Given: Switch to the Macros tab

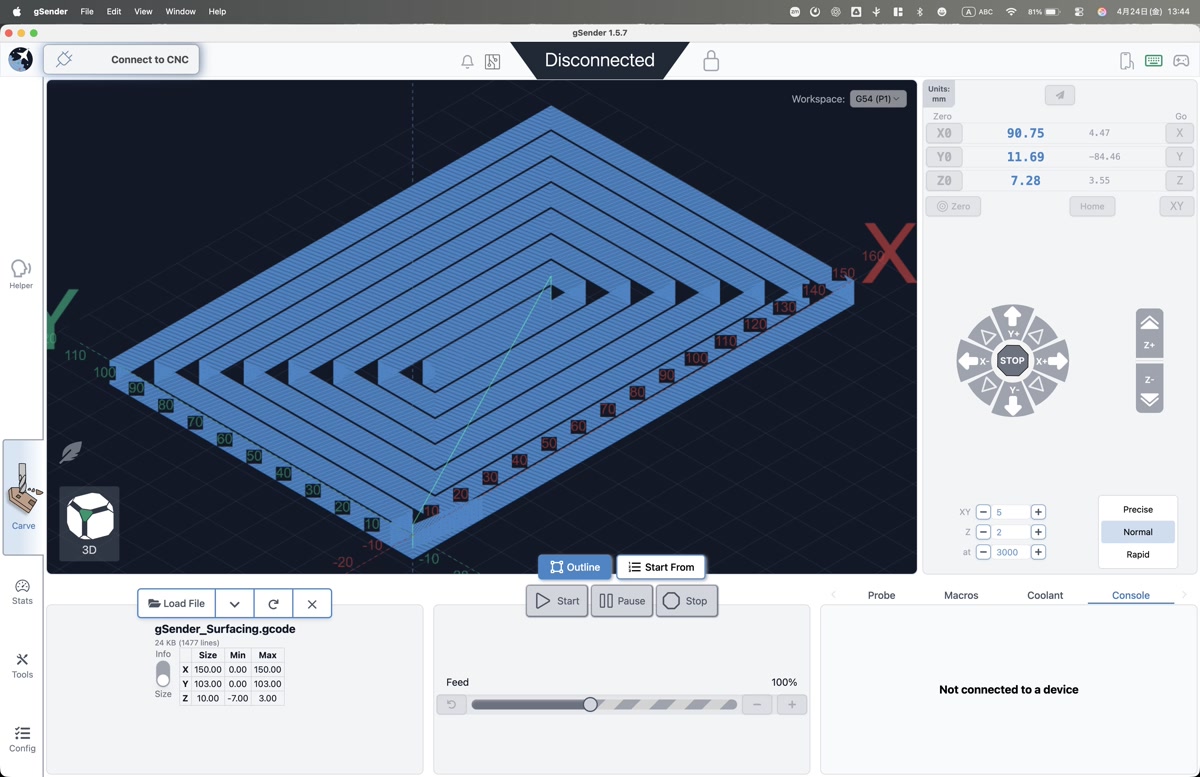Looking at the screenshot, I should (x=961, y=595).
